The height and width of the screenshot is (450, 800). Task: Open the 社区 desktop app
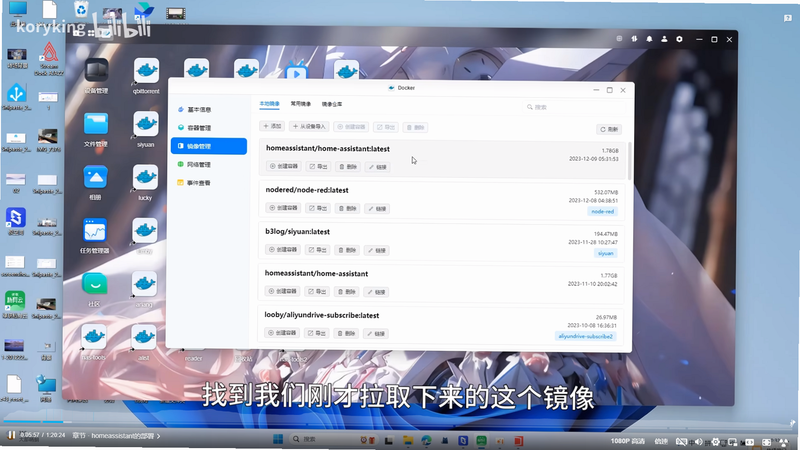[x=94, y=289]
